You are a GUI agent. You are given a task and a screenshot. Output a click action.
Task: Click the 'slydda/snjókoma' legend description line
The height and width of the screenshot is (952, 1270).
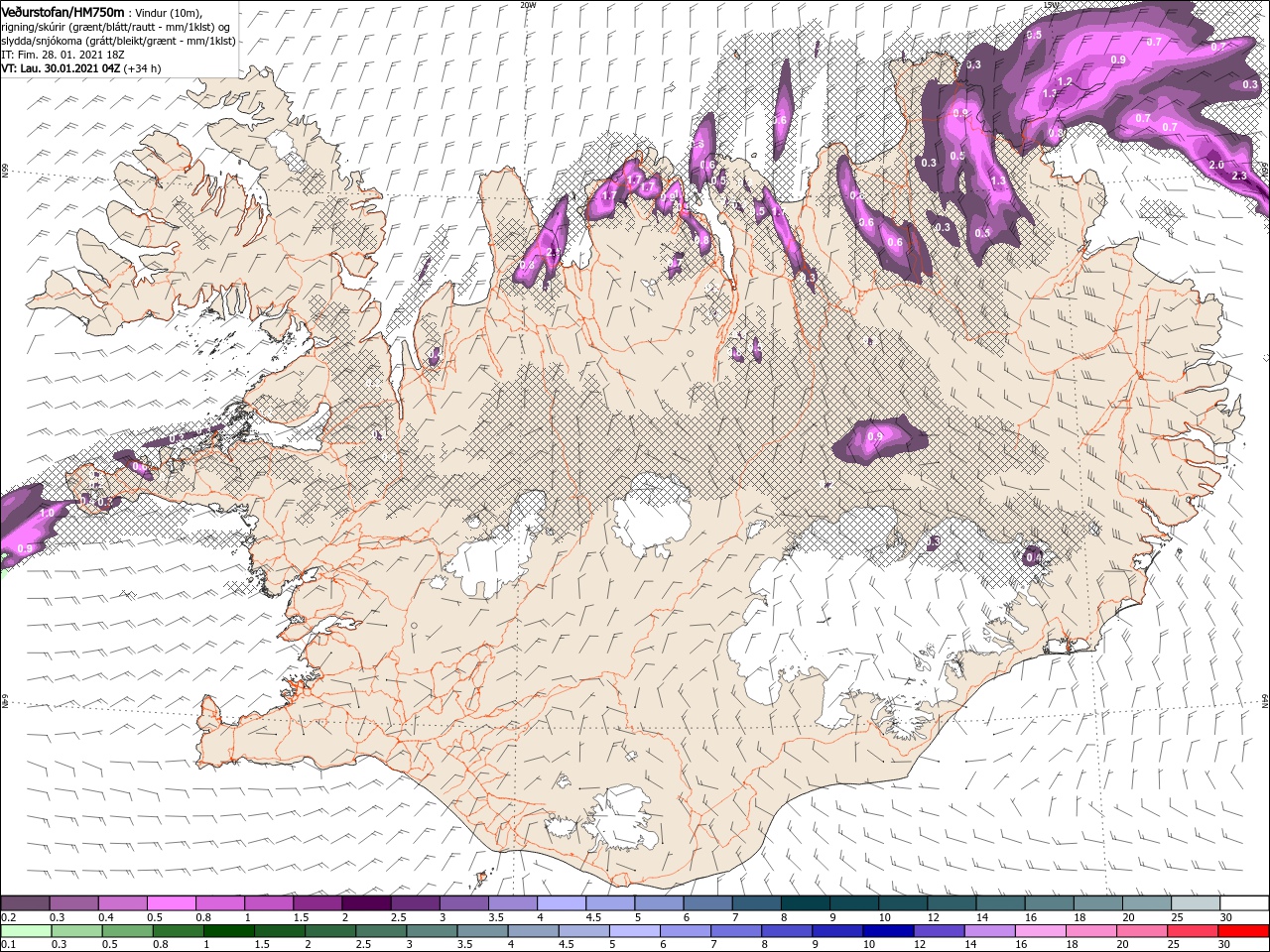click(118, 41)
